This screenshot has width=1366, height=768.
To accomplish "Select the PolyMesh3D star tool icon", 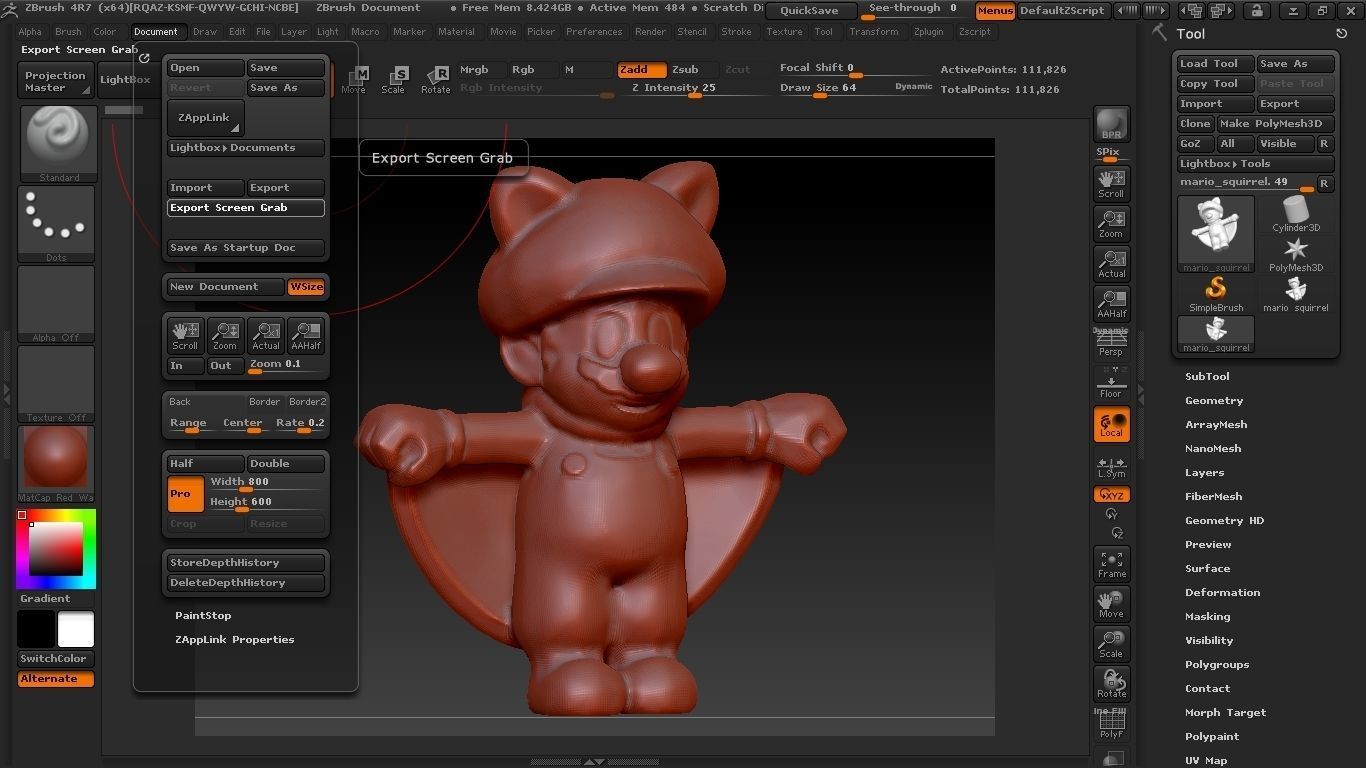I will coord(1296,254).
